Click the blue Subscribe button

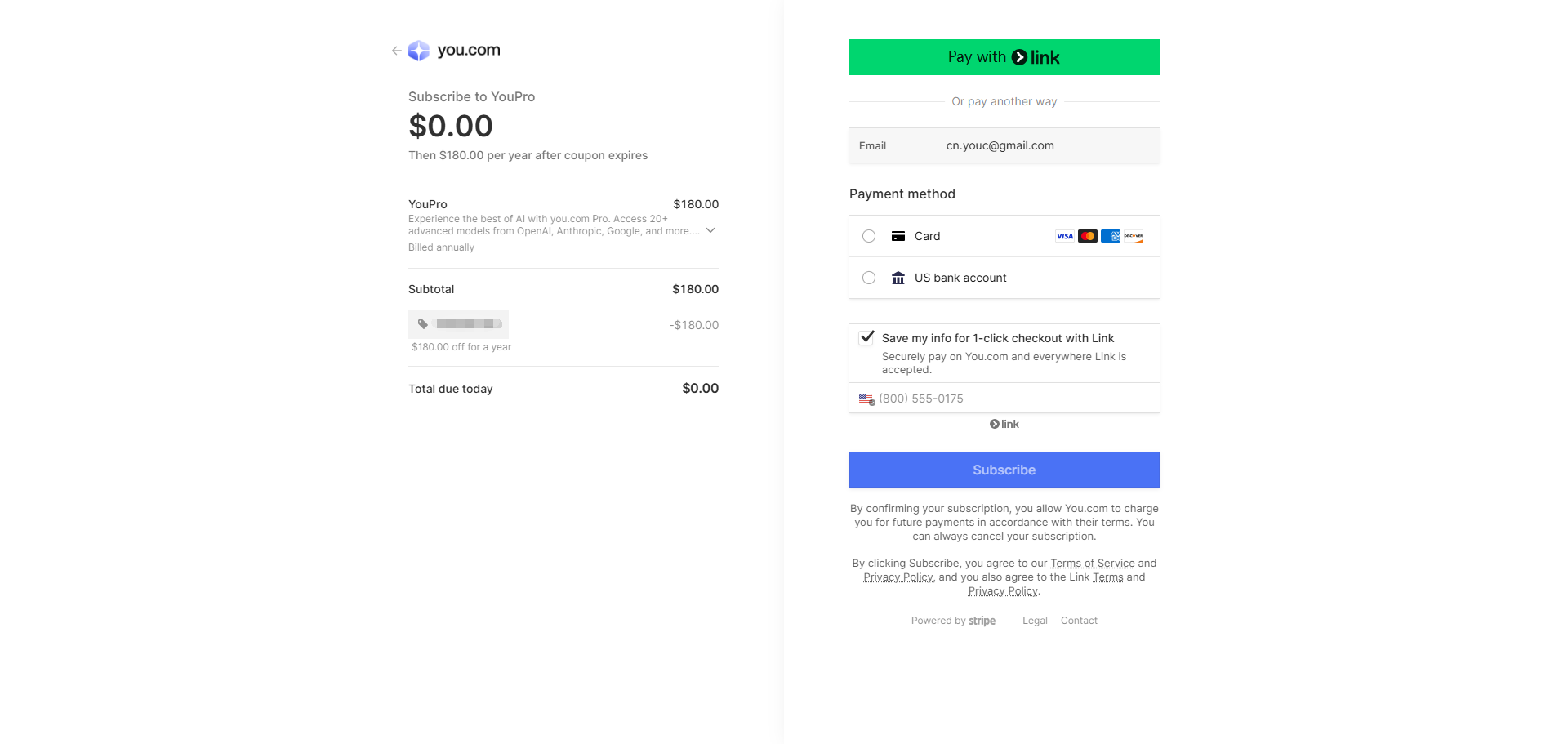coord(1004,470)
